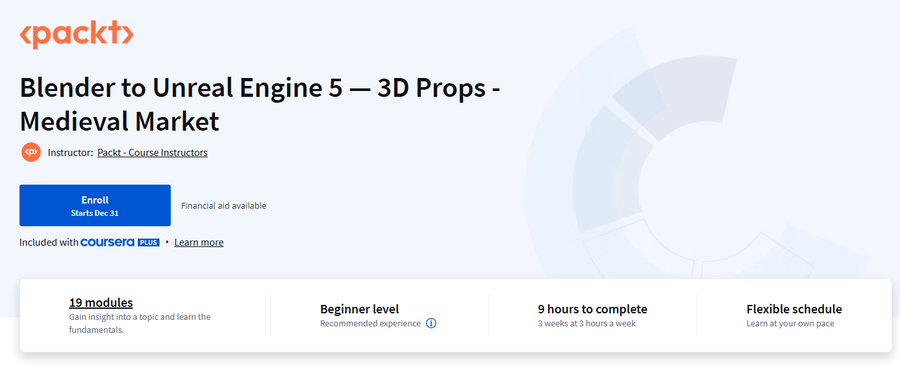Open the Packt - Course Instructors link
Viewport: 900px width, 366px height.
152,153
